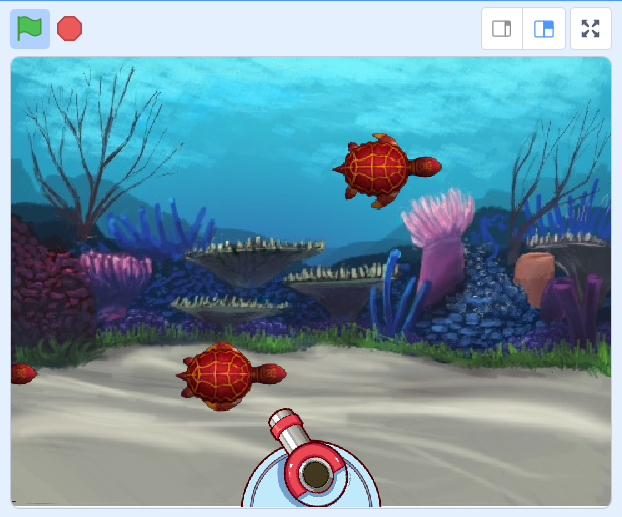Switch to the small stage layout
The width and height of the screenshot is (622, 517).
click(x=502, y=29)
